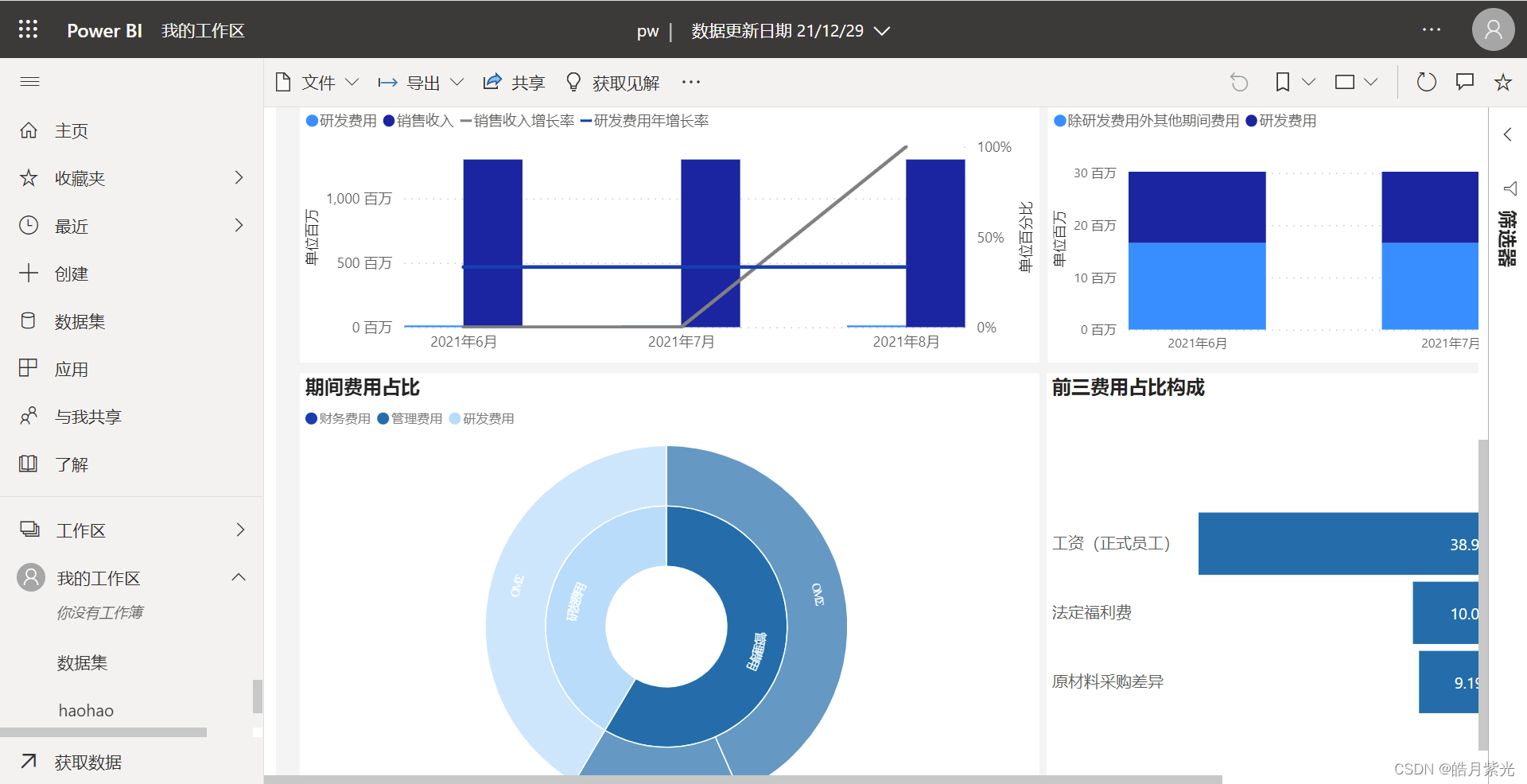Click the 创建 (Create) plus icon
This screenshot has height=784, width=1527.
(x=29, y=273)
